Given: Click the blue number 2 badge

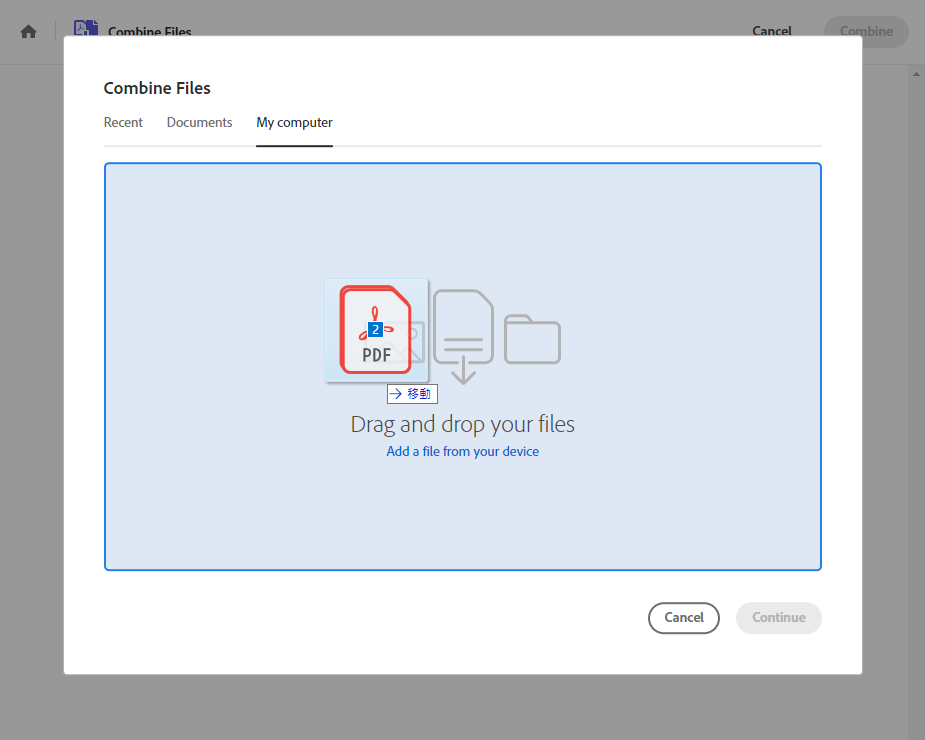Looking at the screenshot, I should click(375, 329).
